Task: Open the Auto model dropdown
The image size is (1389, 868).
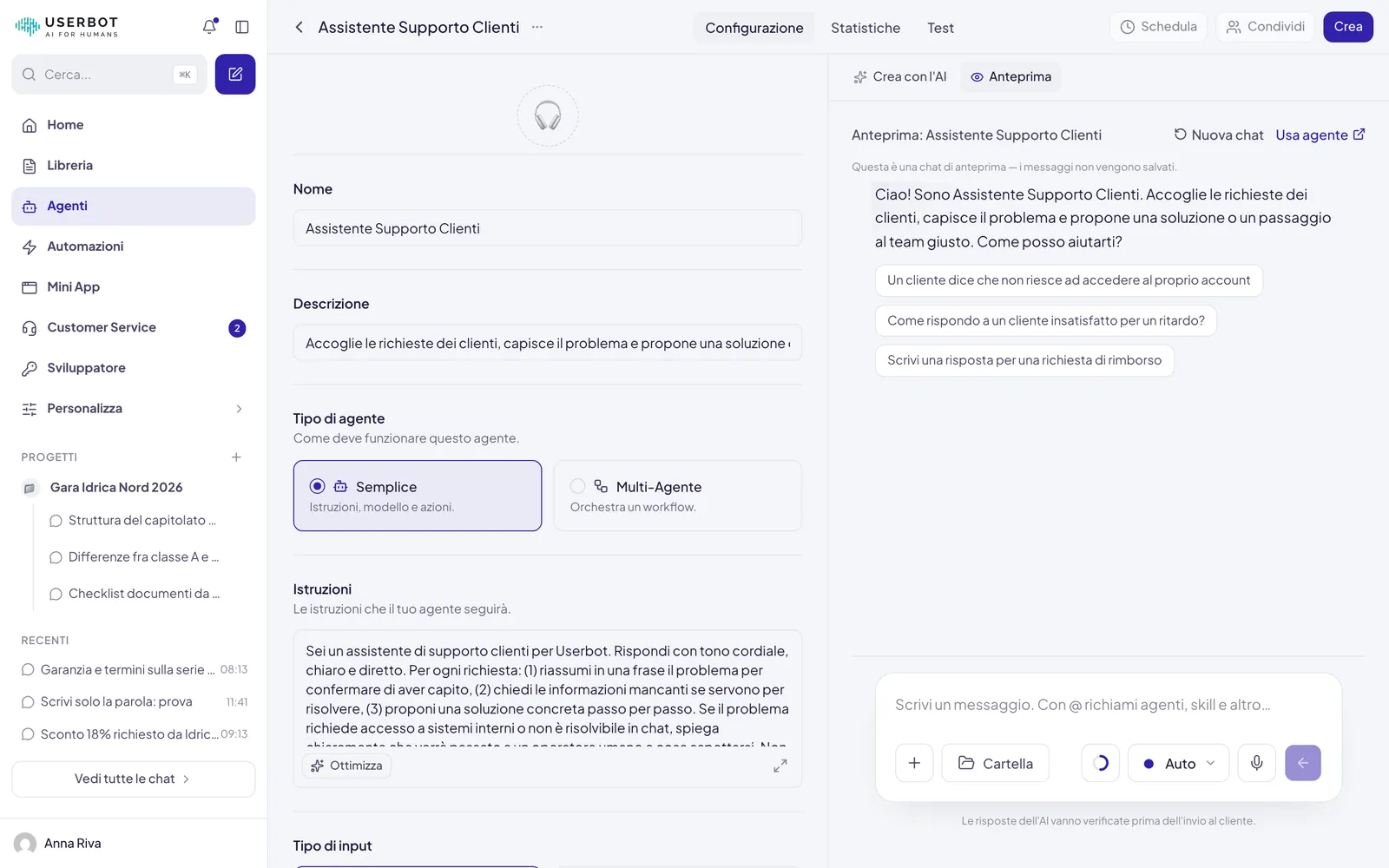Action: [x=1179, y=763]
